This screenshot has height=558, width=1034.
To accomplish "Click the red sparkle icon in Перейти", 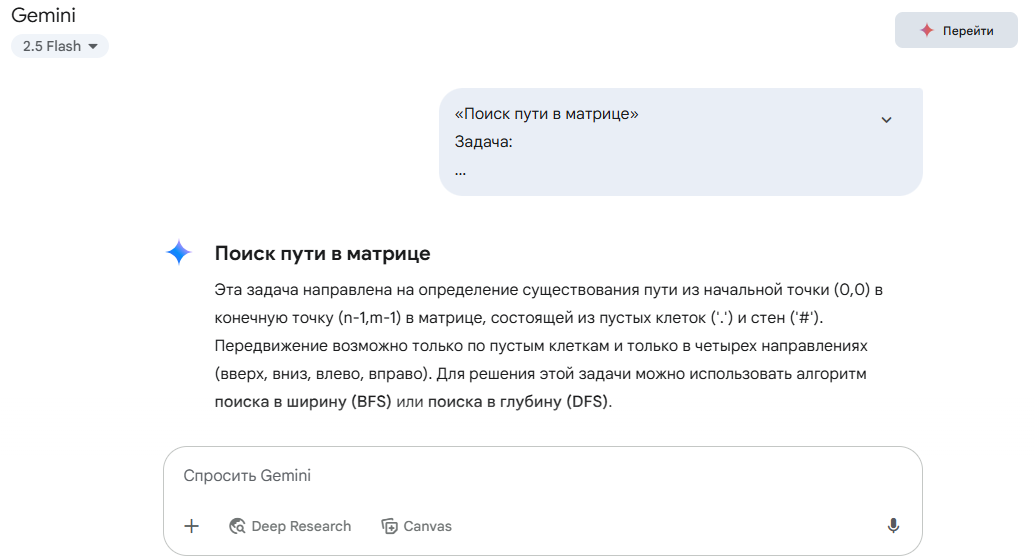I will coord(927,30).
